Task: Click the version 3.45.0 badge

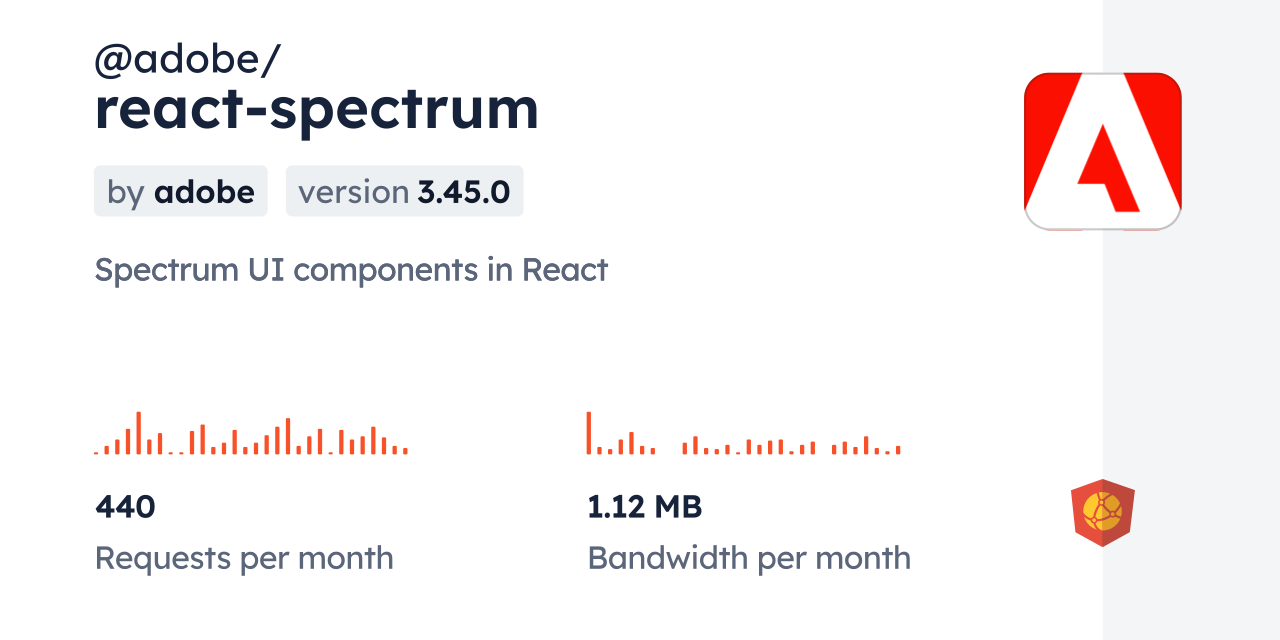Action: 404,191
